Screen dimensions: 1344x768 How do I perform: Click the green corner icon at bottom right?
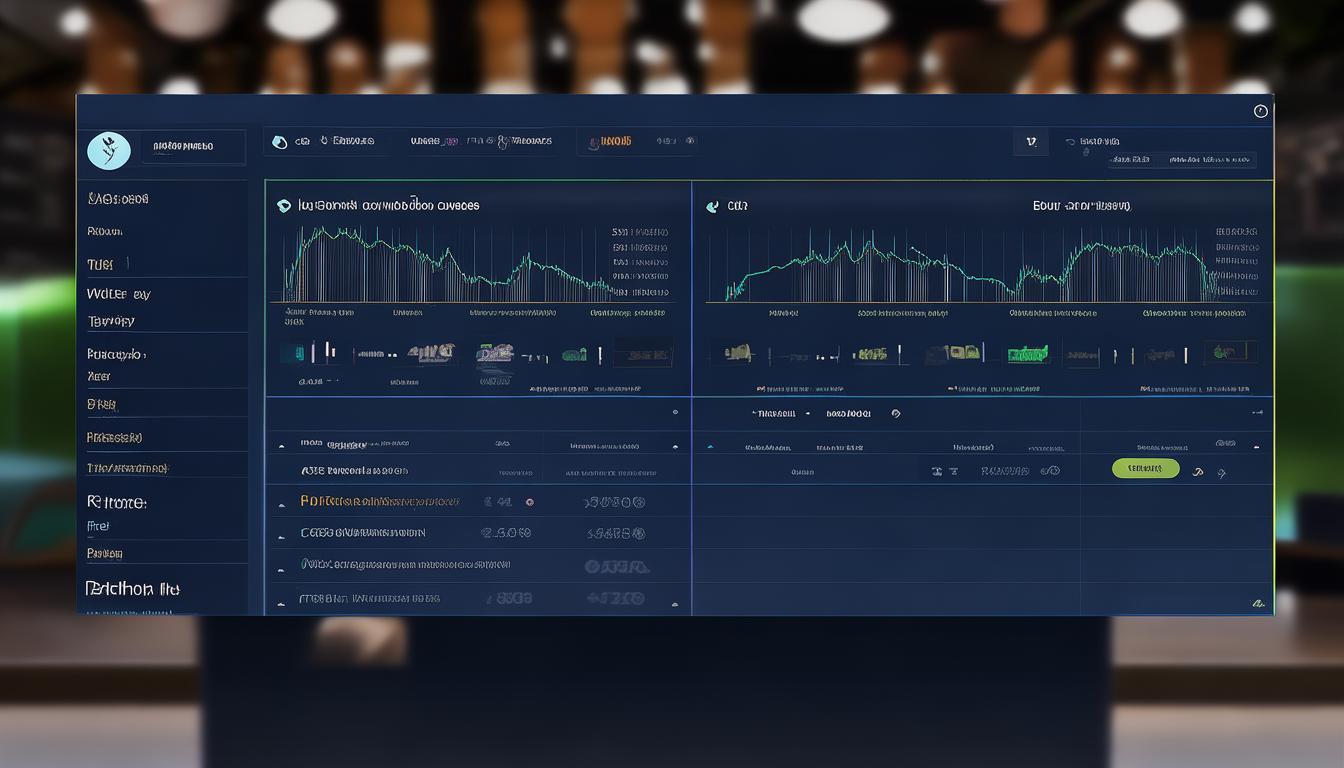click(1257, 603)
